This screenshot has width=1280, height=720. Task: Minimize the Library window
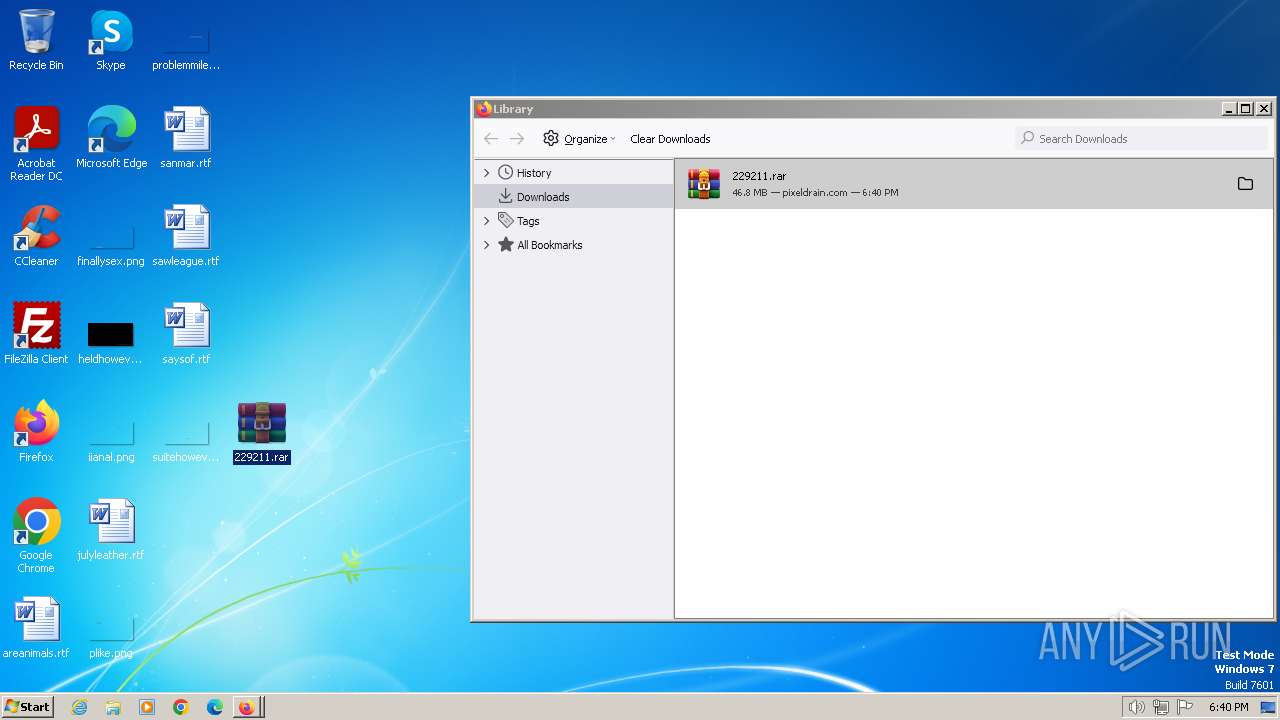point(1229,108)
